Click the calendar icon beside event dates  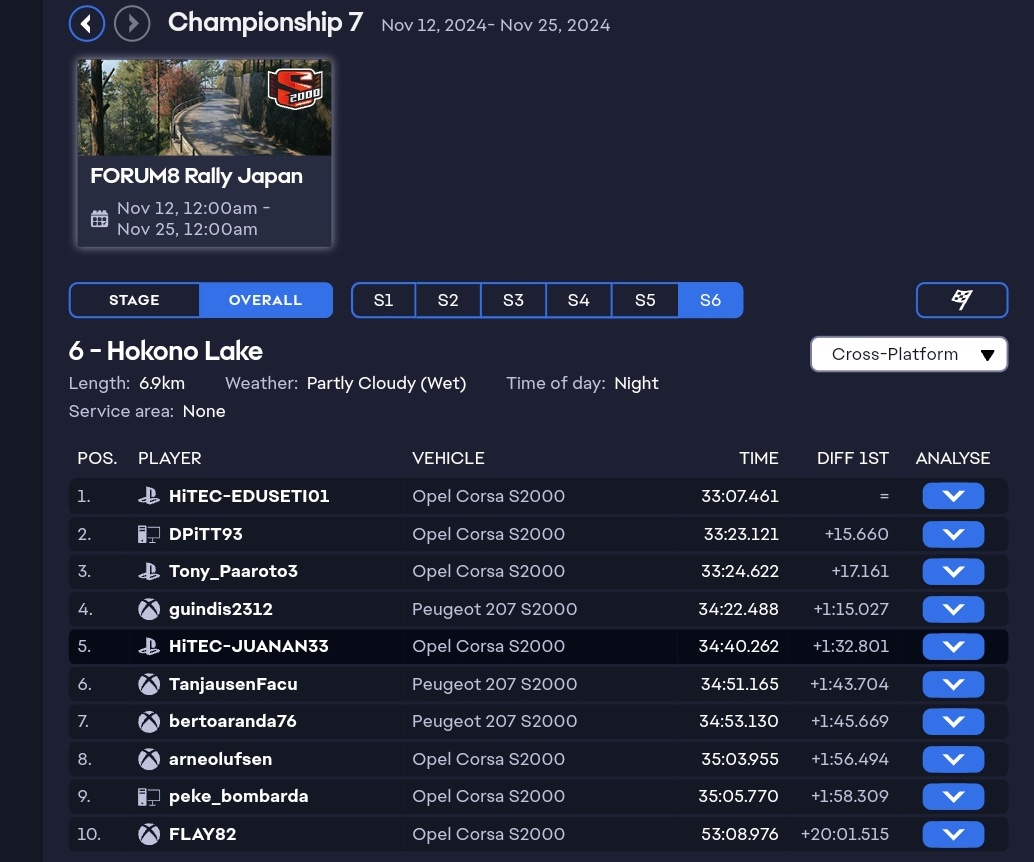click(x=100, y=218)
